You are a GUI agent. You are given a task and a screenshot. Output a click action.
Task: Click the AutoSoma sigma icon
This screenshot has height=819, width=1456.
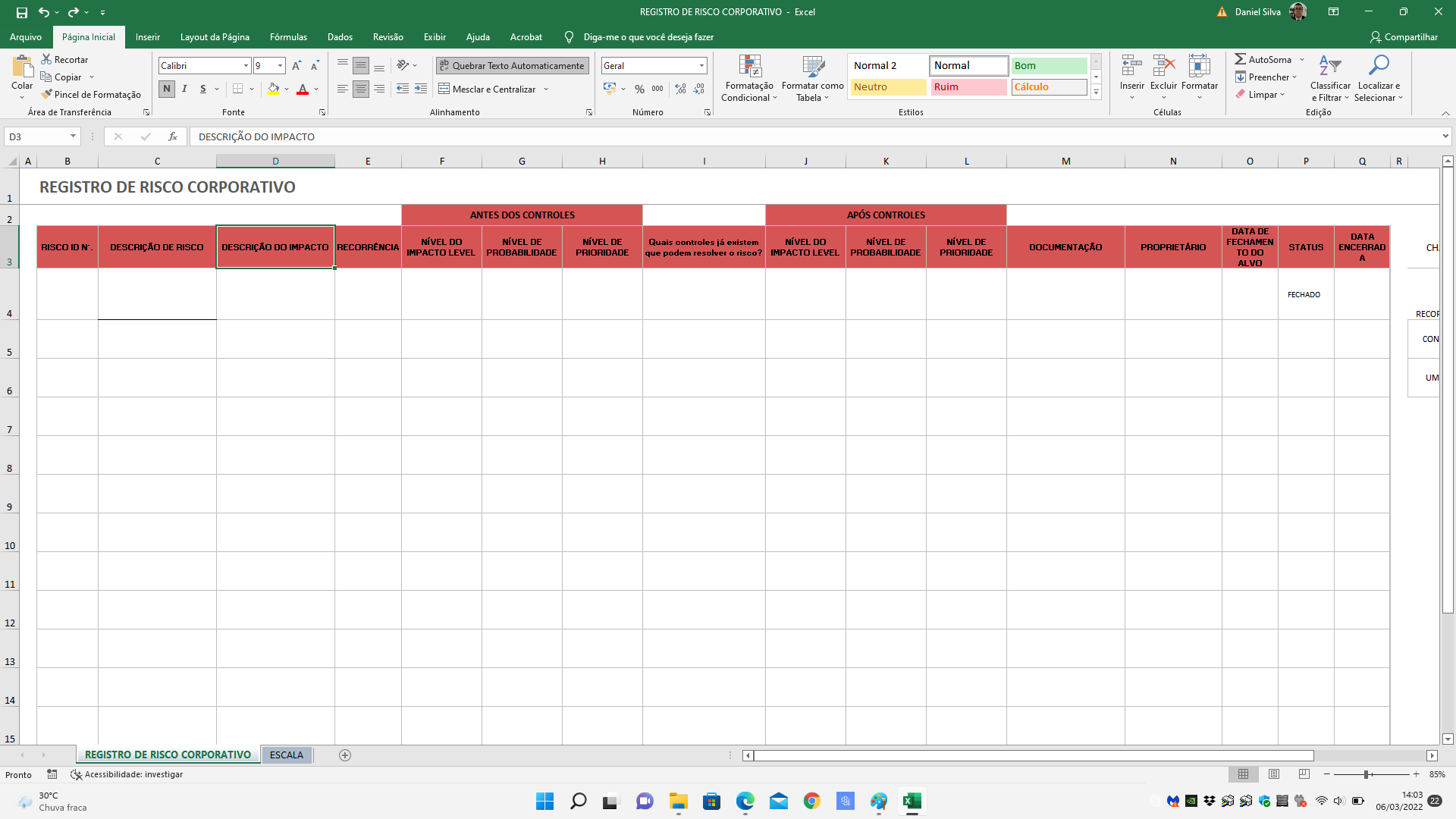pyautogui.click(x=1240, y=59)
